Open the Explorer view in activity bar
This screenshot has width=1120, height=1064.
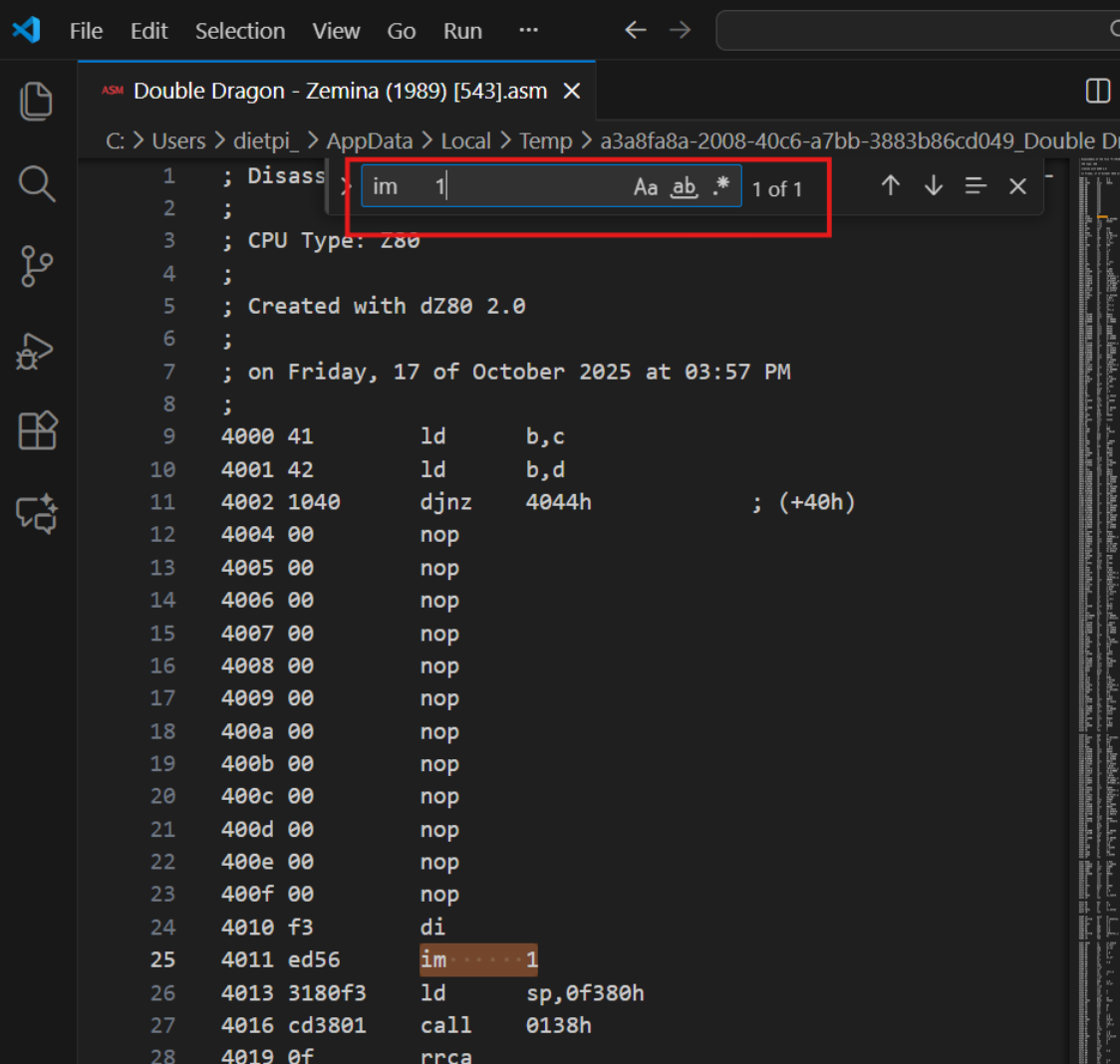pos(36,101)
